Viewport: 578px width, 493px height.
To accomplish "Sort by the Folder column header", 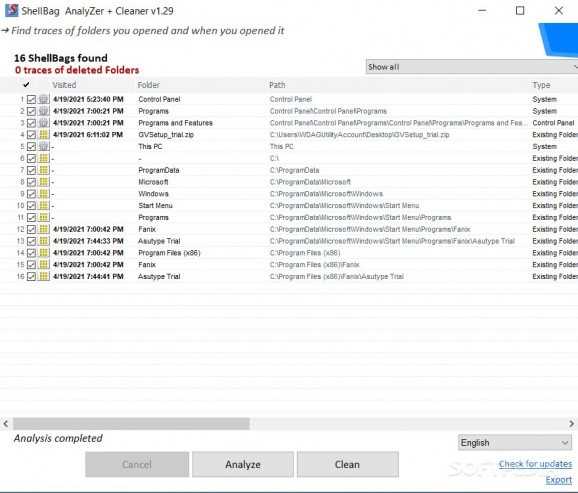I will [149, 85].
